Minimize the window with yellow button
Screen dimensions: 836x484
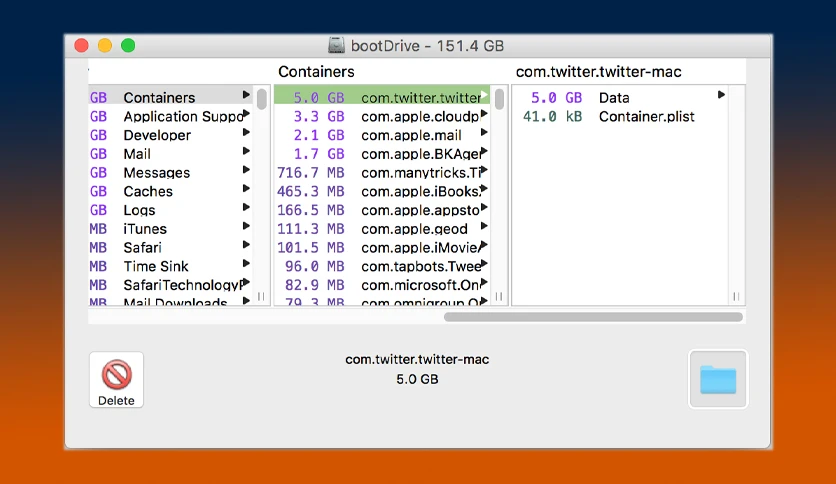pyautogui.click(x=104, y=45)
